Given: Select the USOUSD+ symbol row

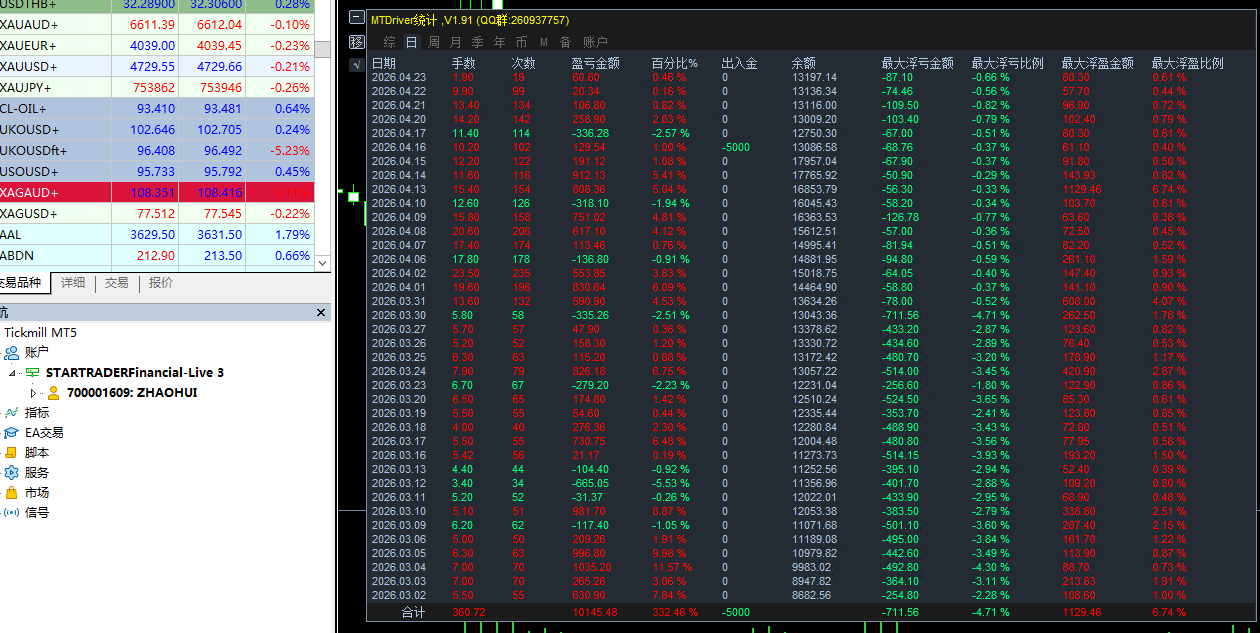Looking at the screenshot, I should (157, 171).
